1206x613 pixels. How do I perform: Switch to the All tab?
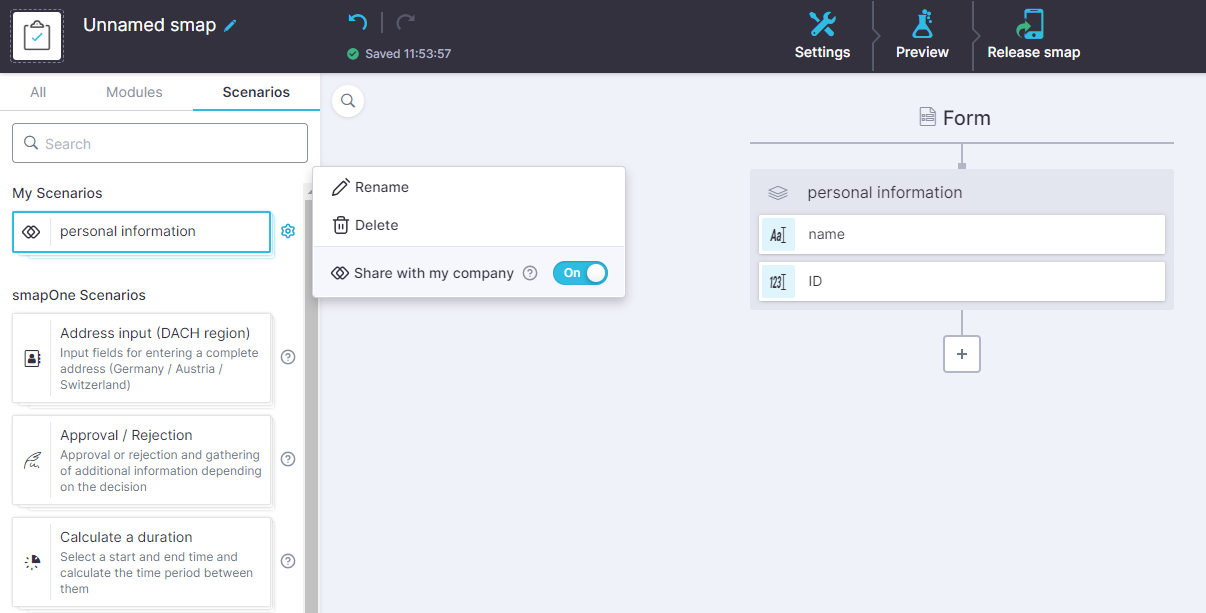click(x=40, y=91)
